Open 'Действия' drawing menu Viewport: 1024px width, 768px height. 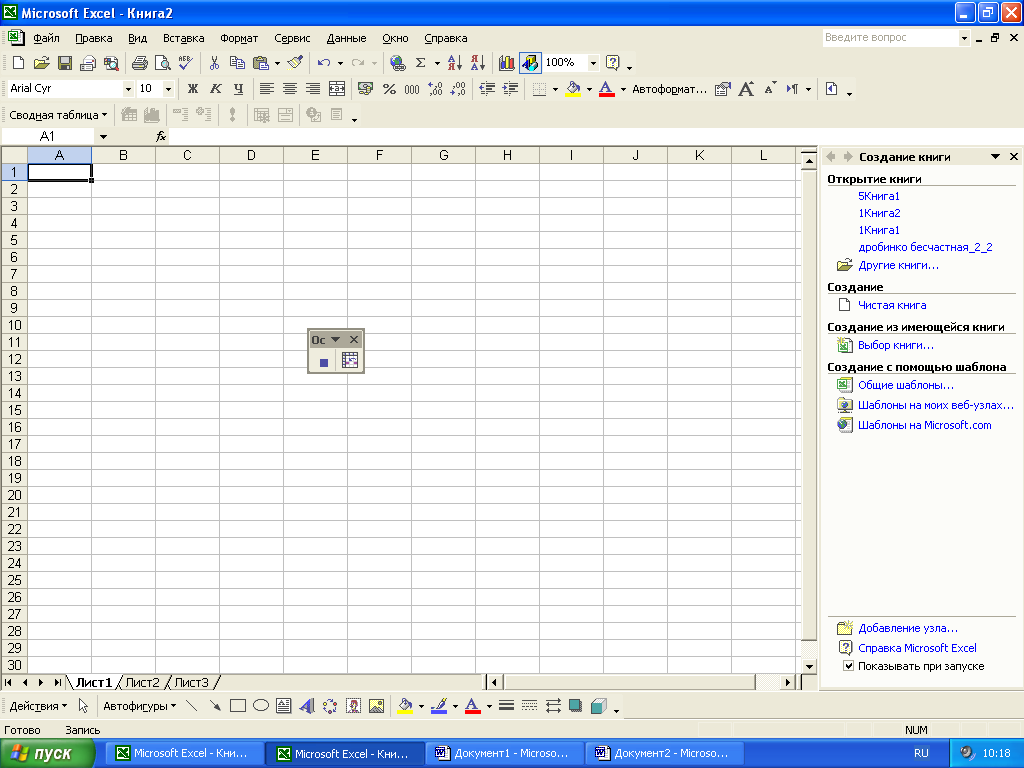coord(38,706)
